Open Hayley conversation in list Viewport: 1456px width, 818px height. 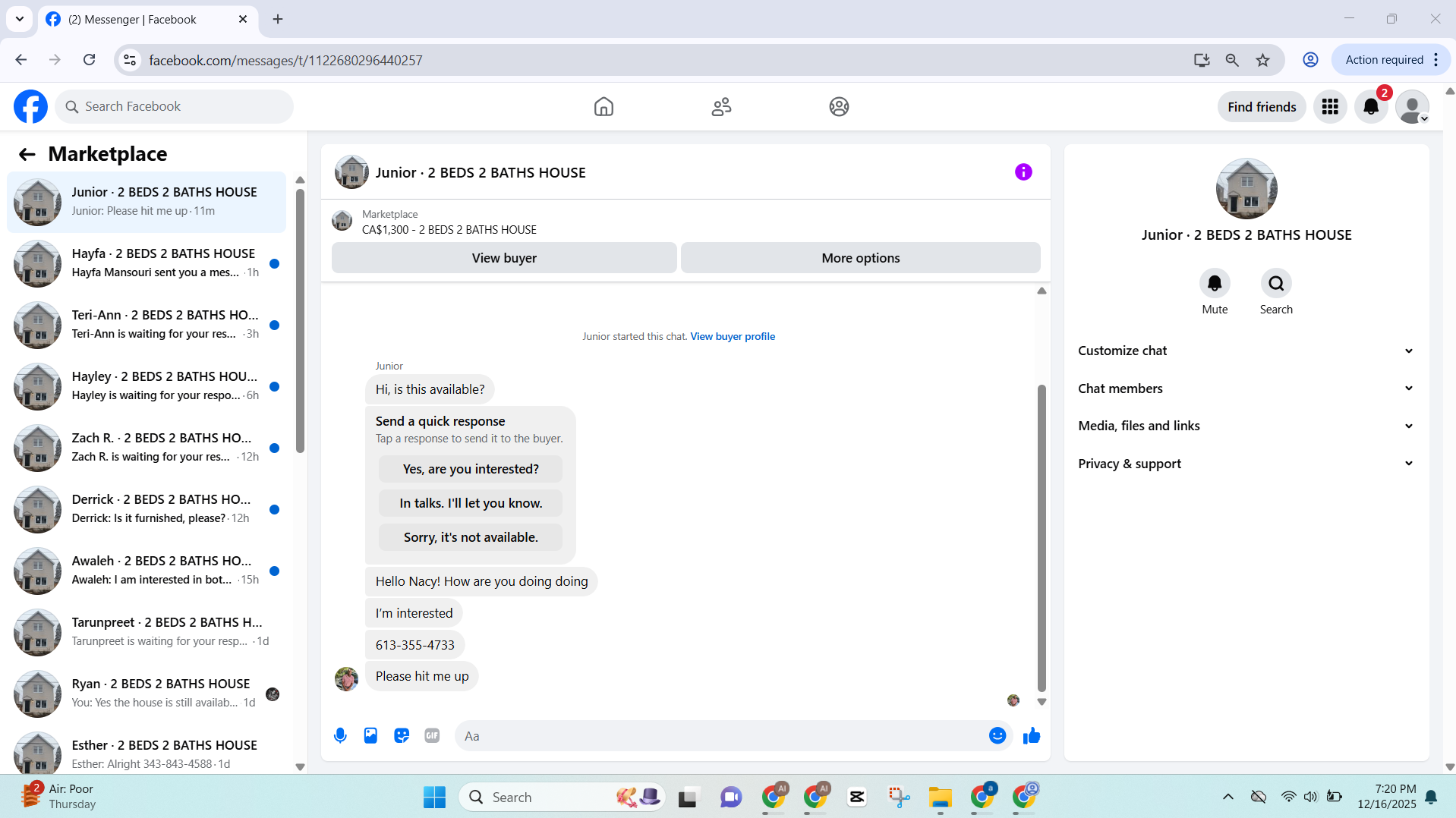click(x=147, y=386)
